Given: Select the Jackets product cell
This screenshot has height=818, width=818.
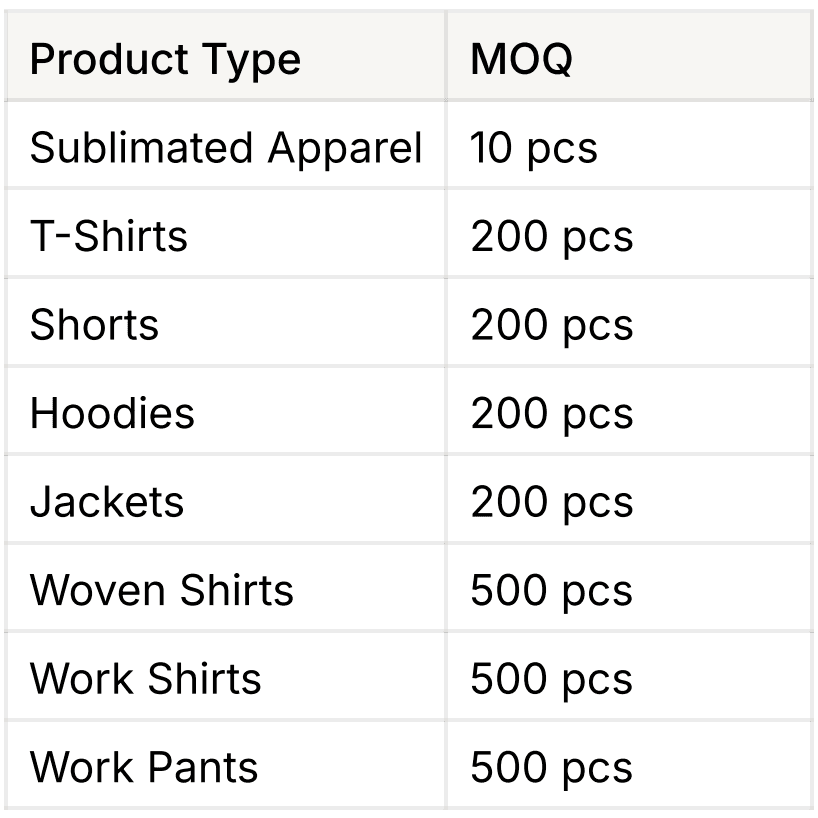Looking at the screenshot, I should click(107, 502).
